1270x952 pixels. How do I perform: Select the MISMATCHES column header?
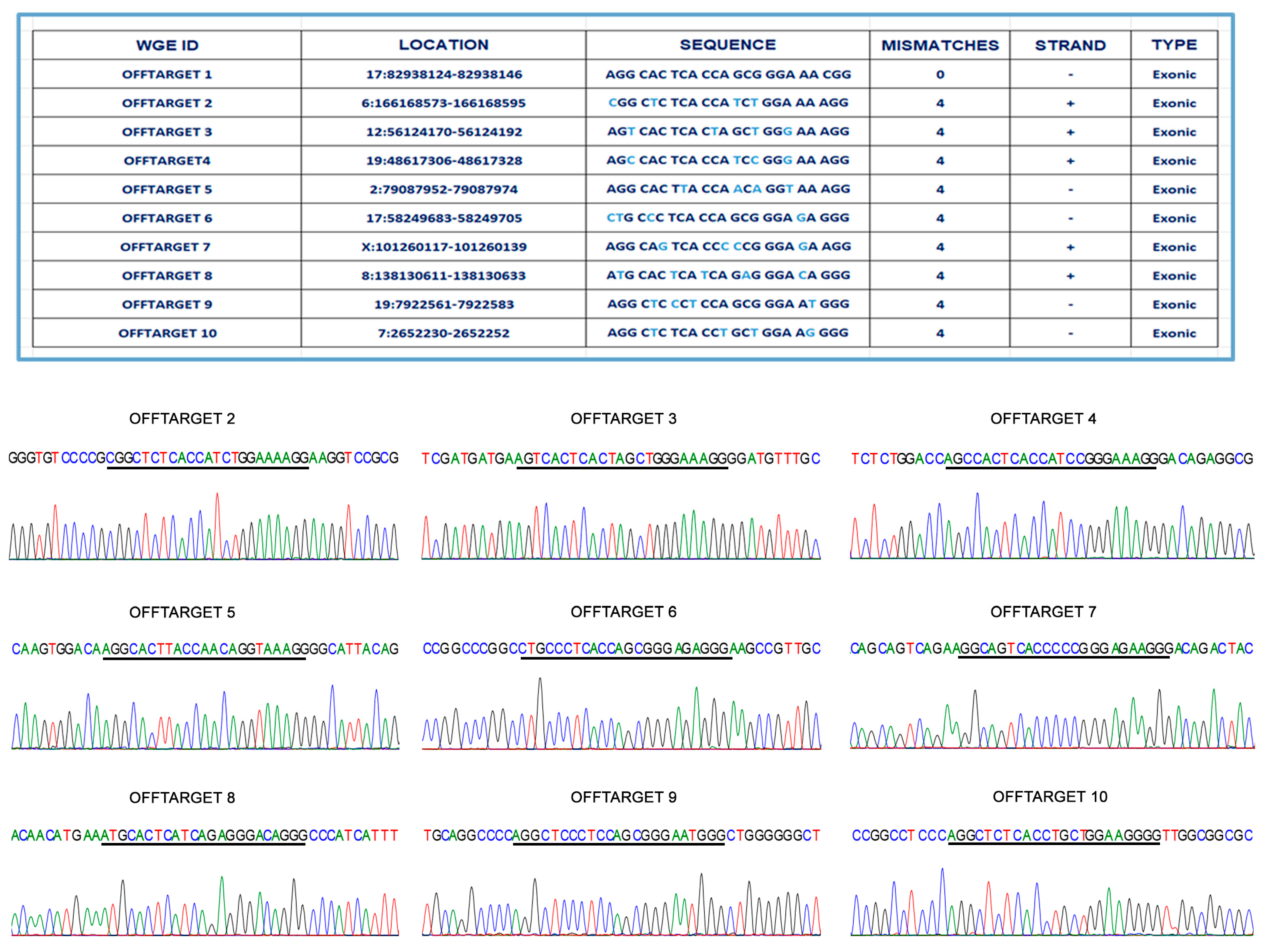[x=940, y=45]
